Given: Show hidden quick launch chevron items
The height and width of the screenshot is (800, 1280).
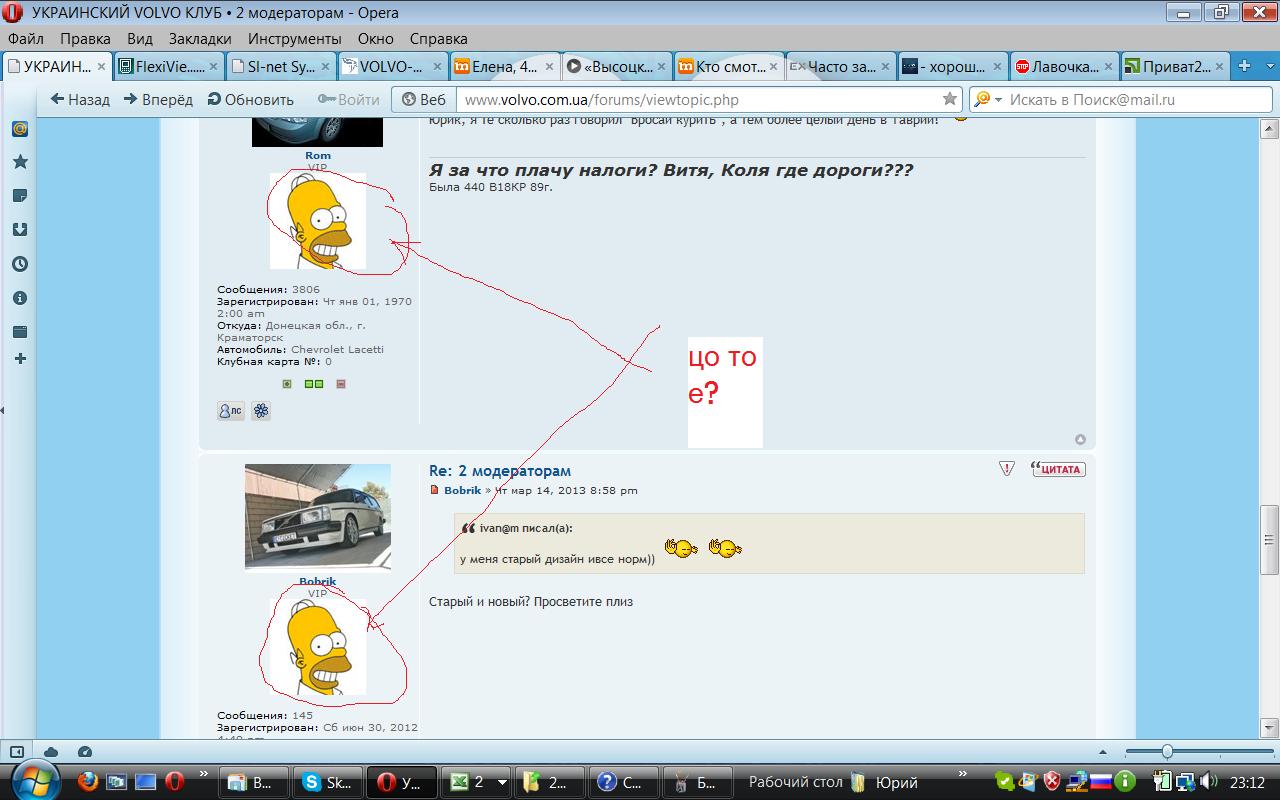Looking at the screenshot, I should coord(204,775).
